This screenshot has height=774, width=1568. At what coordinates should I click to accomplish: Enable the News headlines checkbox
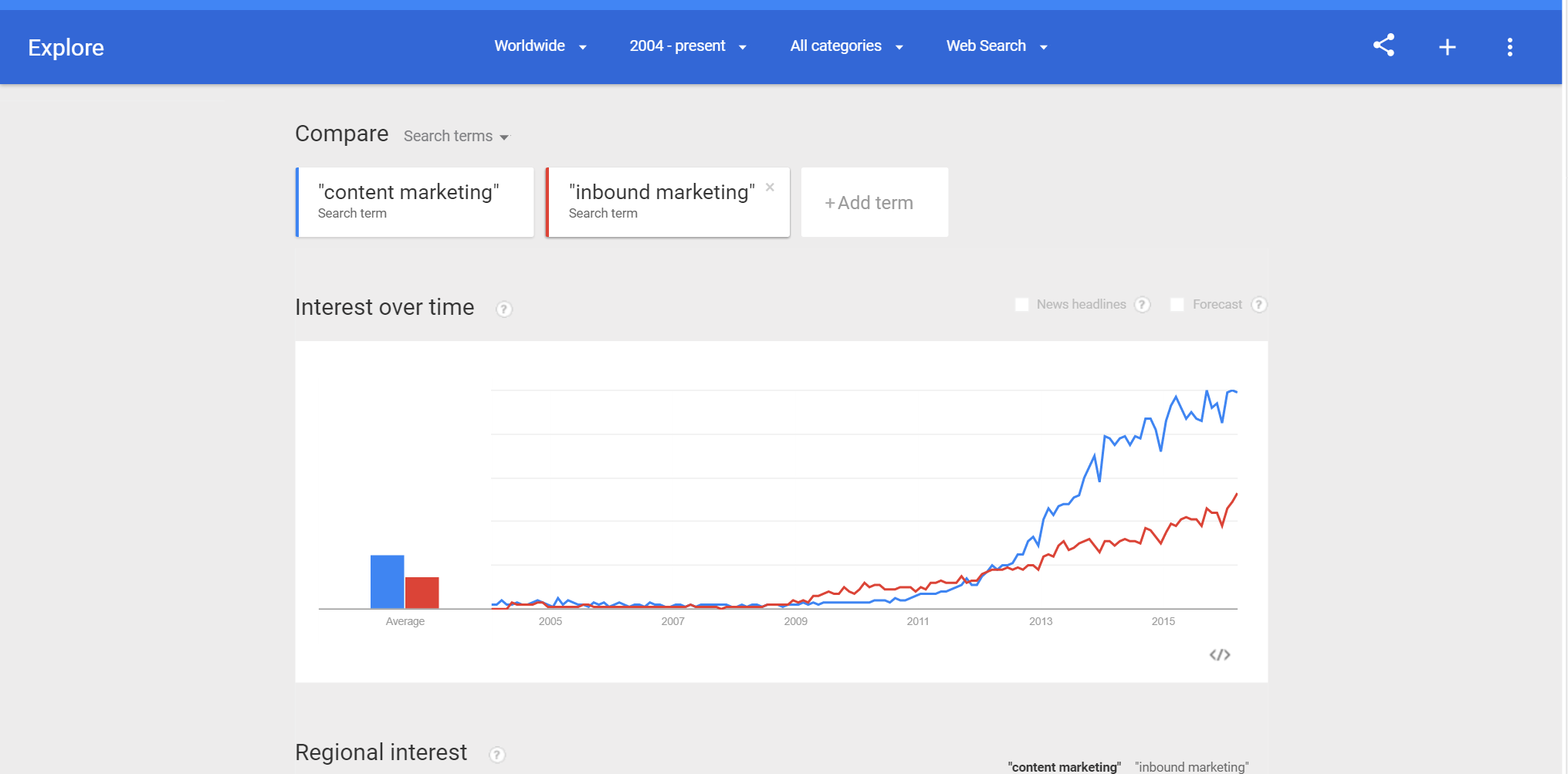[x=1021, y=305]
